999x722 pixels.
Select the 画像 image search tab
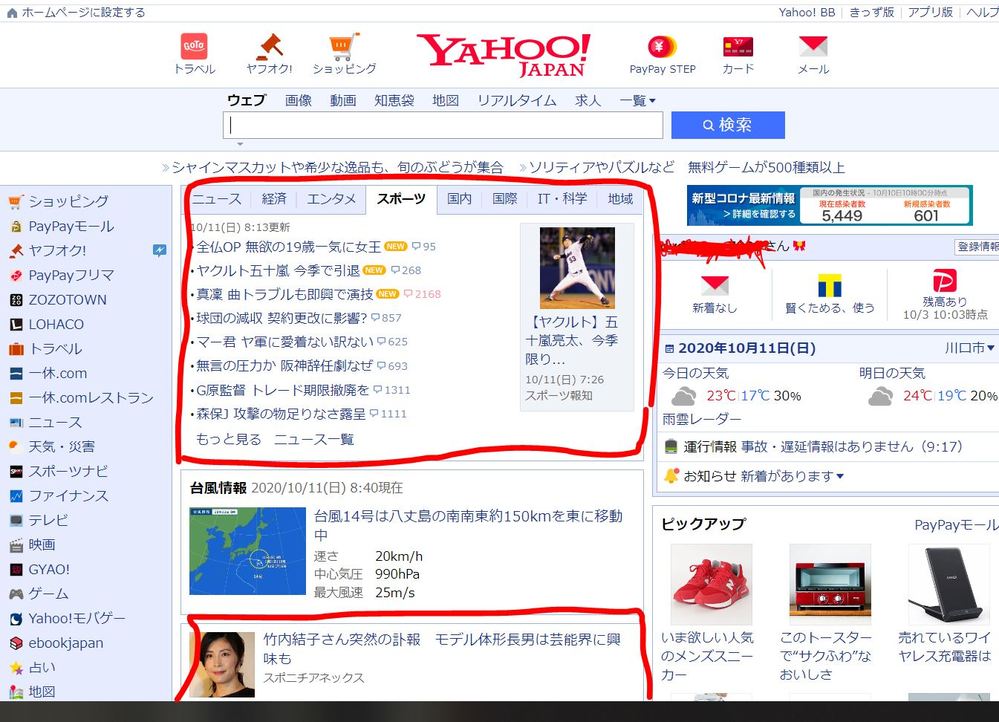(x=298, y=101)
